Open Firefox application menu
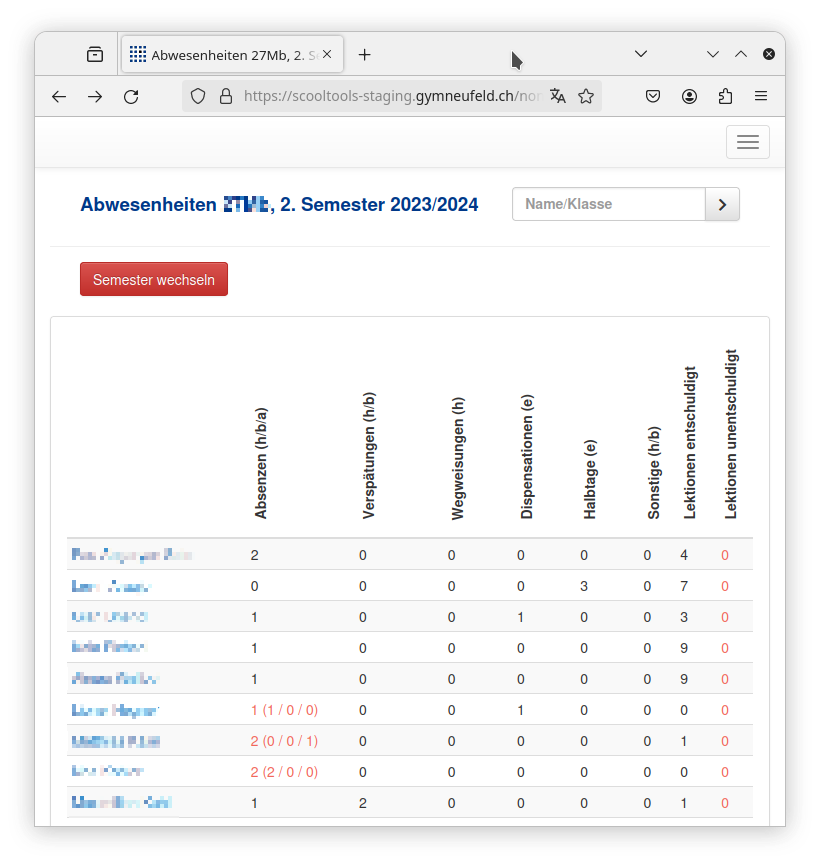 click(x=761, y=97)
